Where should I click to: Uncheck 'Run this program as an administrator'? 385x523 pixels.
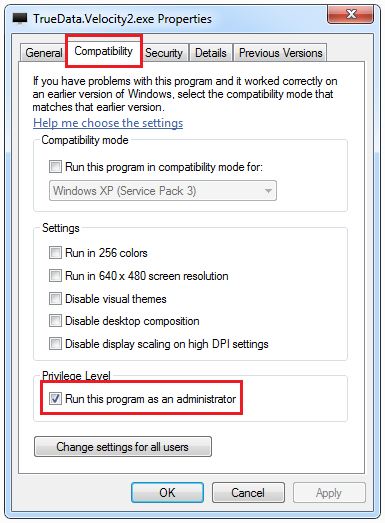pyautogui.click(x=55, y=398)
